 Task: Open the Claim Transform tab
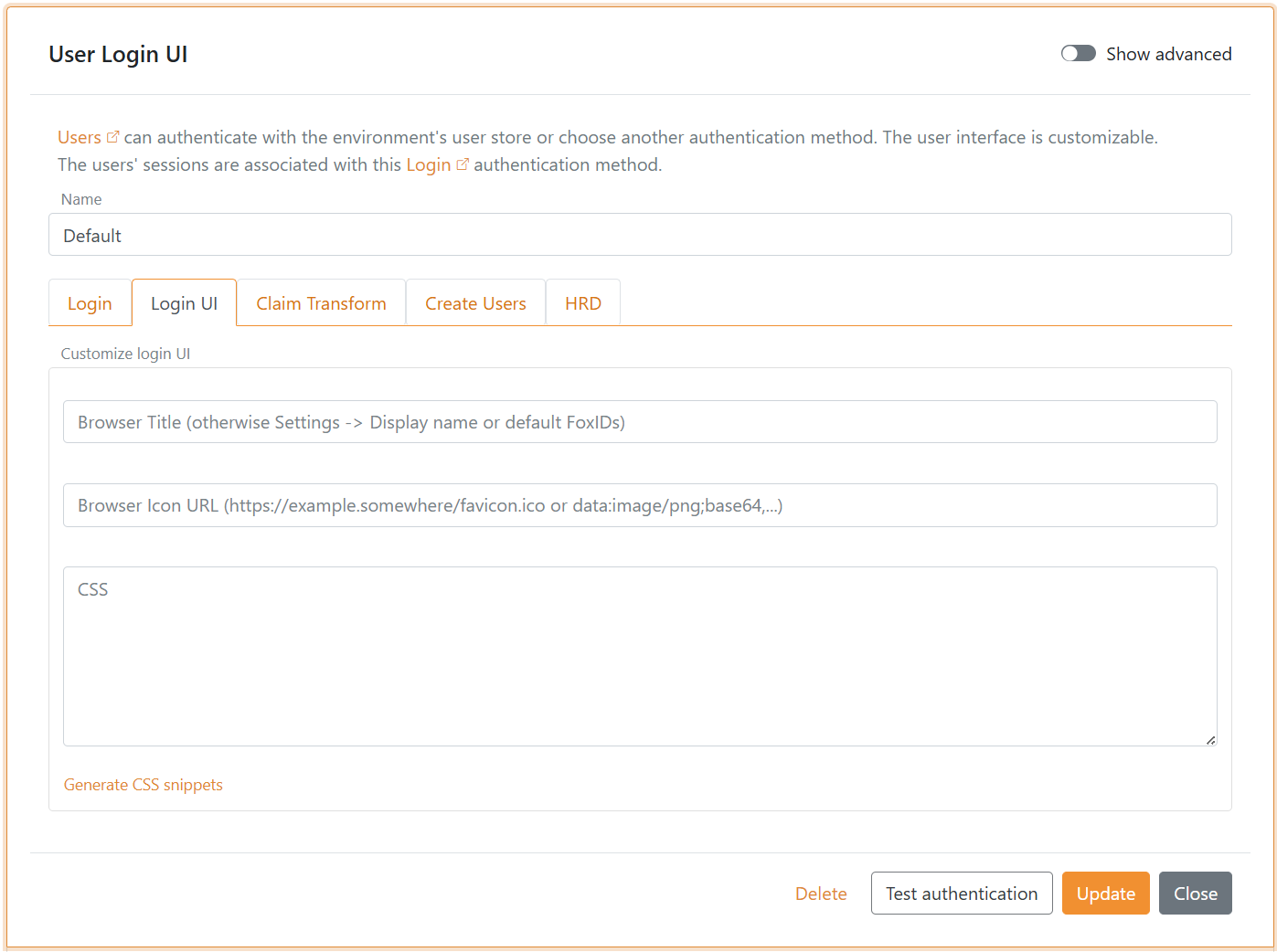[x=320, y=302]
